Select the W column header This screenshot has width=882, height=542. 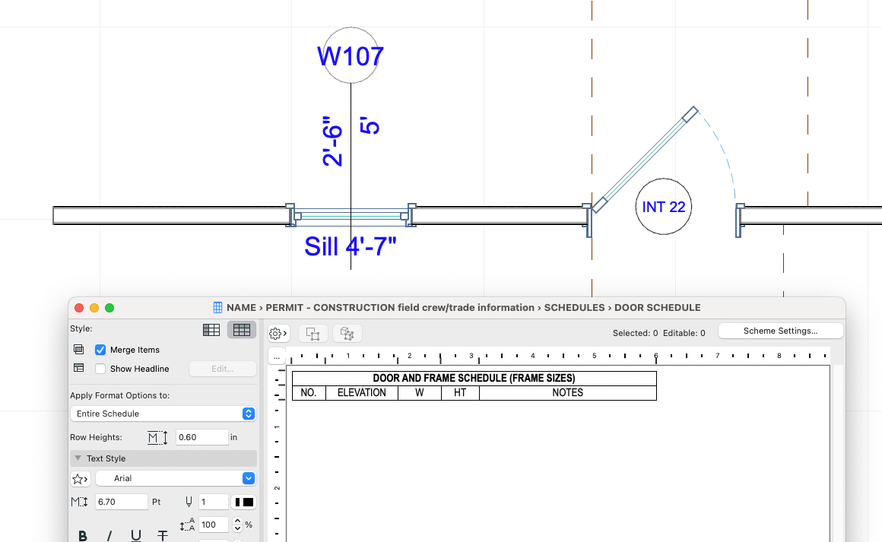point(420,393)
